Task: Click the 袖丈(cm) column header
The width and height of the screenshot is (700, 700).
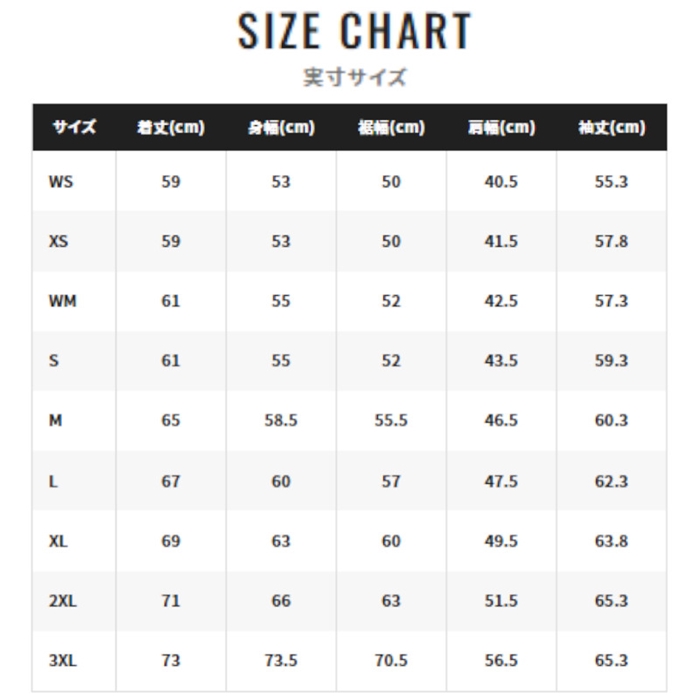Action: 611,127
